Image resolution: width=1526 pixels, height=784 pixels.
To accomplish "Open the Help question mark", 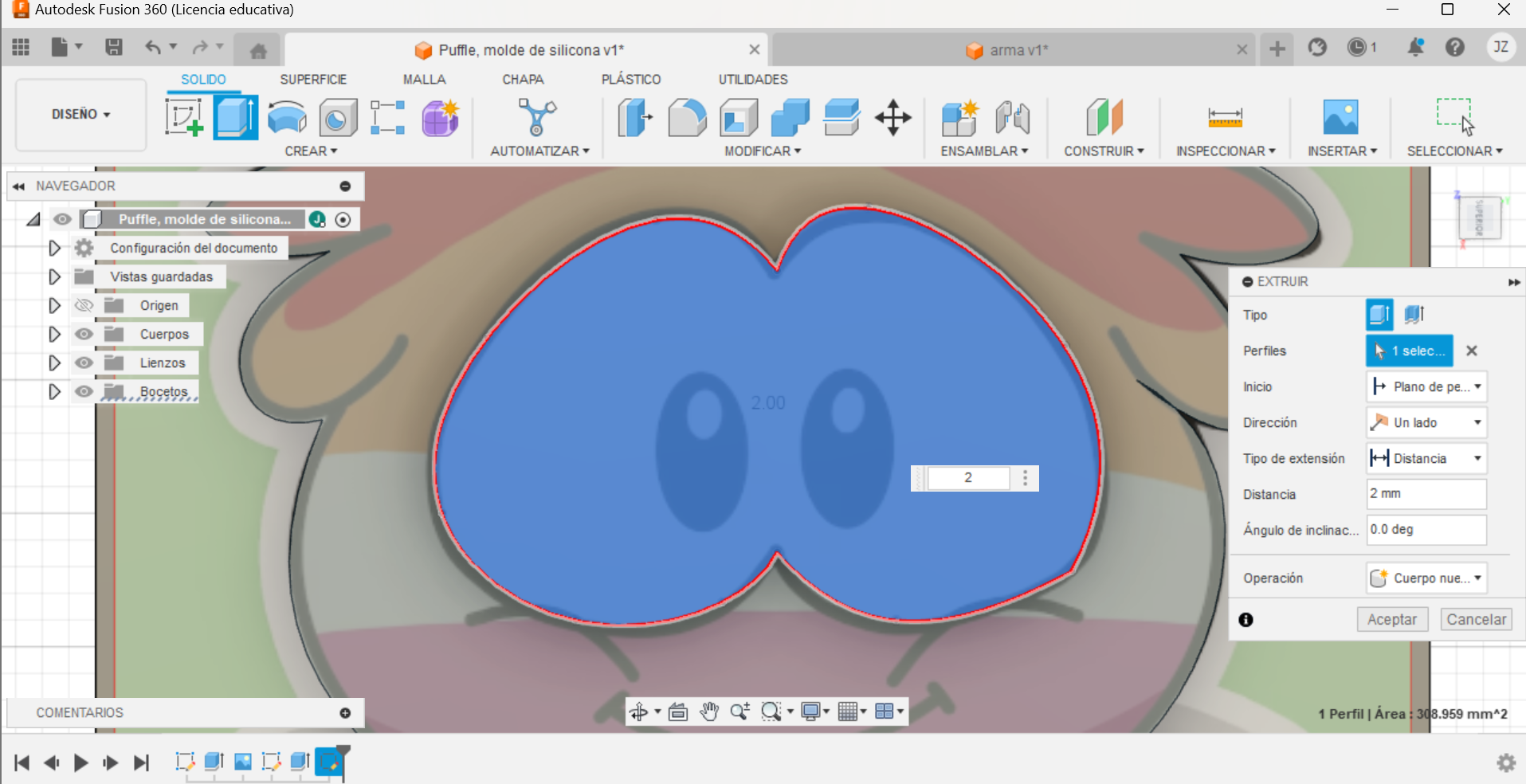I will [x=1455, y=48].
